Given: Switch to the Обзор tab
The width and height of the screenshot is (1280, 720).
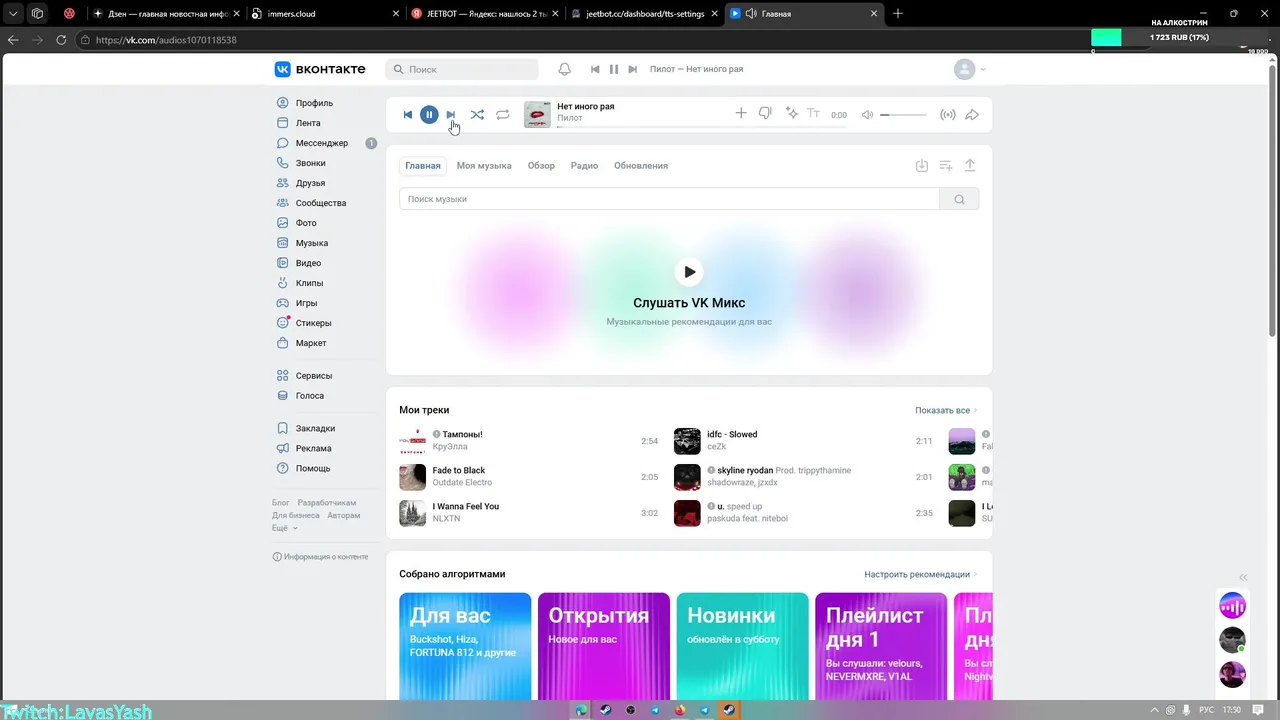Looking at the screenshot, I should click(x=541, y=166).
